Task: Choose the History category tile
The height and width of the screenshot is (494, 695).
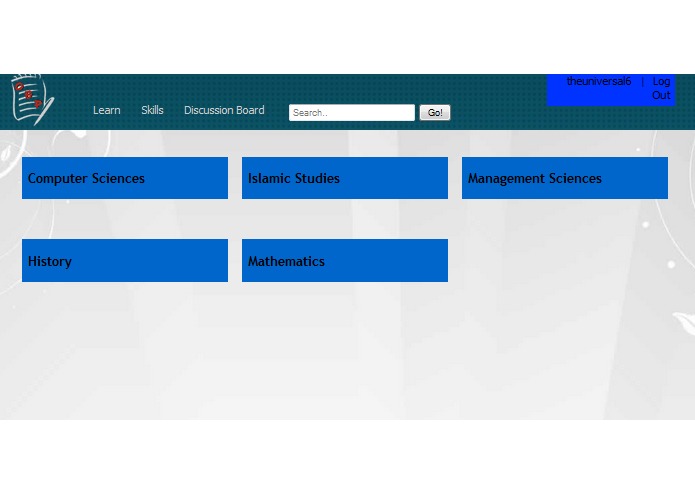Action: tap(125, 261)
